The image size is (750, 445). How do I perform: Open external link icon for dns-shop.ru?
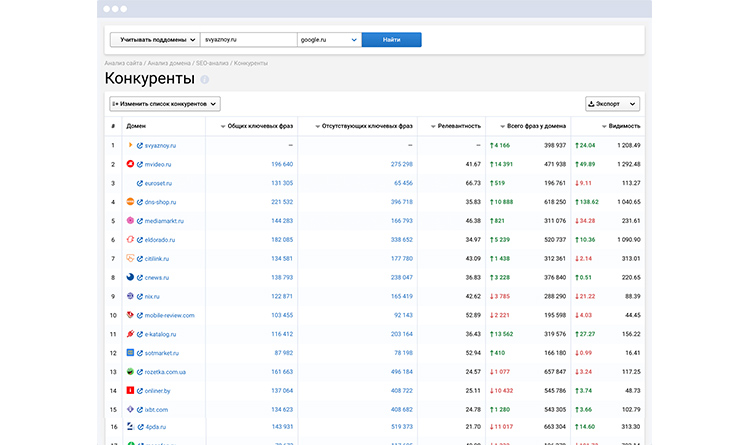coord(140,202)
